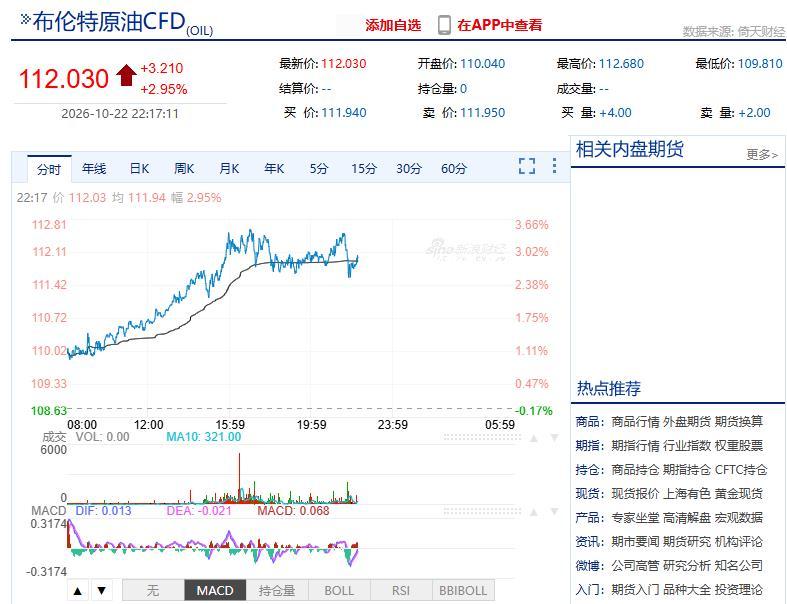The height and width of the screenshot is (604, 787).
Task: Open the 周K chart tab
Action: point(184,169)
